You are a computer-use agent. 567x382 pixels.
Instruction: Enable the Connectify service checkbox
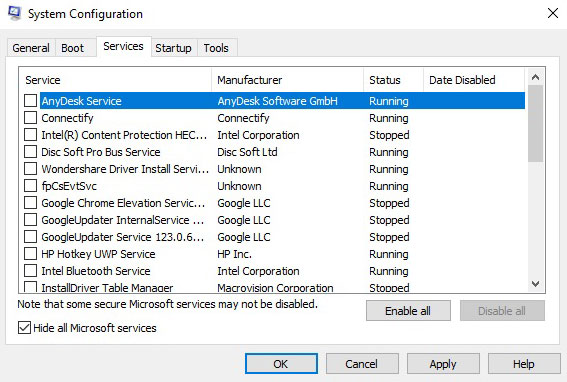pyautogui.click(x=30, y=118)
